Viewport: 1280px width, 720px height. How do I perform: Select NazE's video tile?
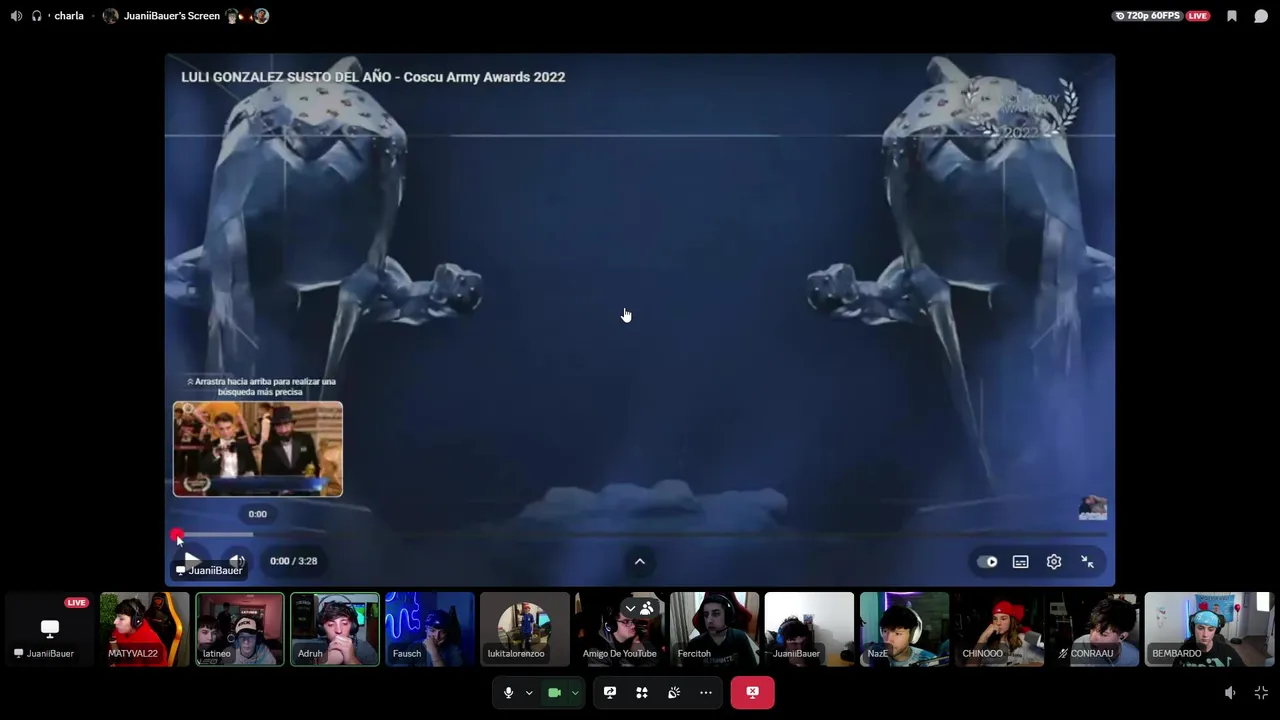(905, 629)
